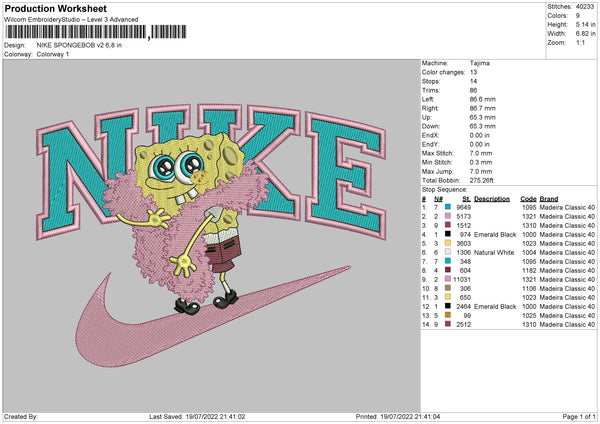Click the 'Description' column header

point(492,199)
